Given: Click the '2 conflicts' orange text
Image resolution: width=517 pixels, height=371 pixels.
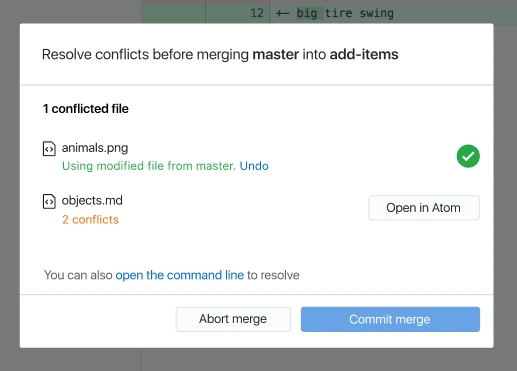Looking at the screenshot, I should pyautogui.click(x=90, y=219).
